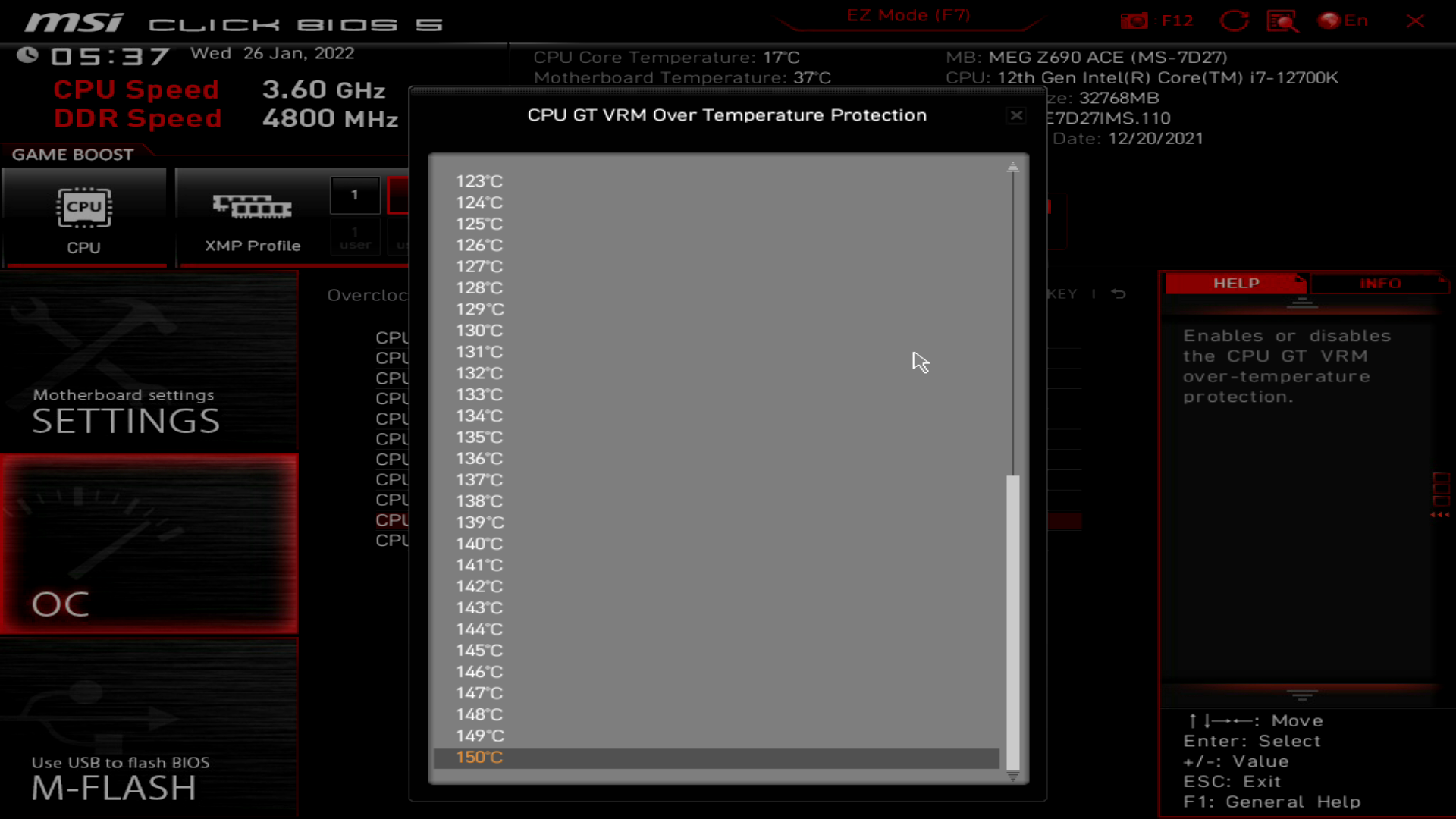This screenshot has width=1456, height=819.
Task: Expand the Game Boost user profile selector
Action: [x=354, y=195]
